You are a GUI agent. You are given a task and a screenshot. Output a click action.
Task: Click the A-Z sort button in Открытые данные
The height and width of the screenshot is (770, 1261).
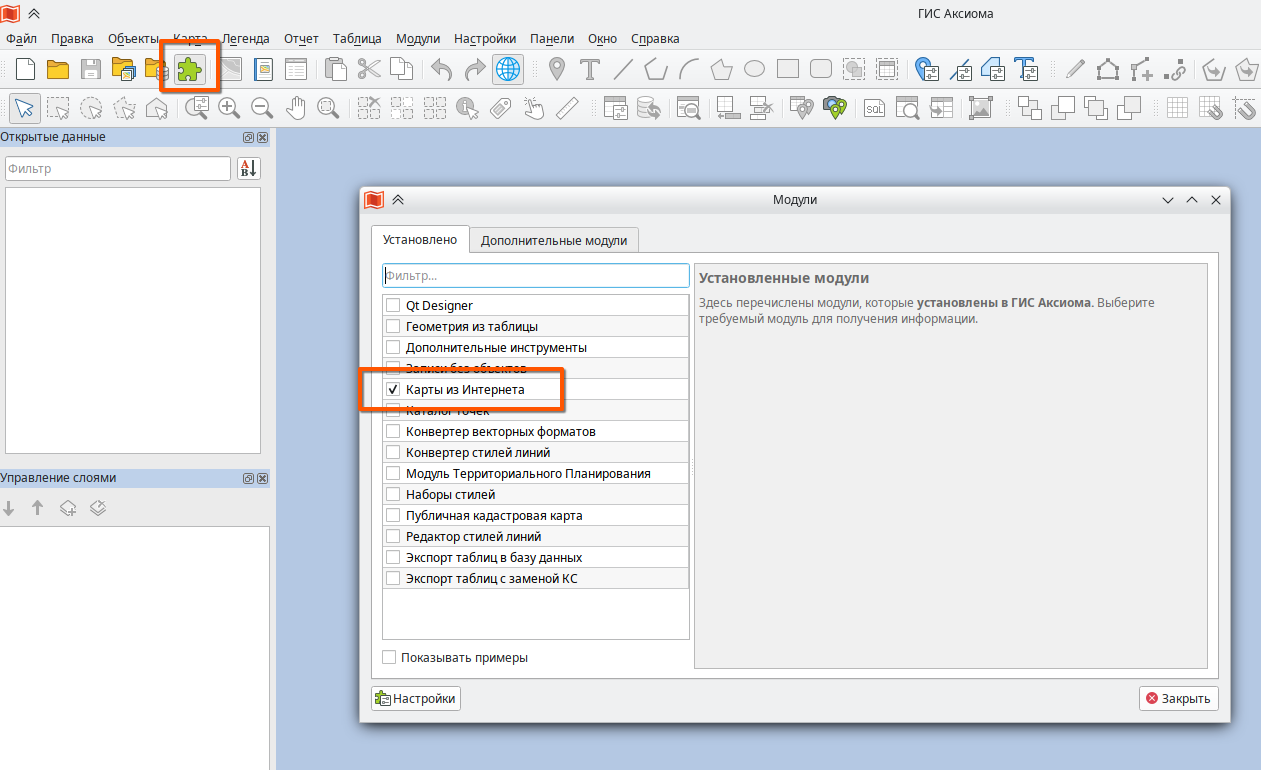(x=248, y=168)
